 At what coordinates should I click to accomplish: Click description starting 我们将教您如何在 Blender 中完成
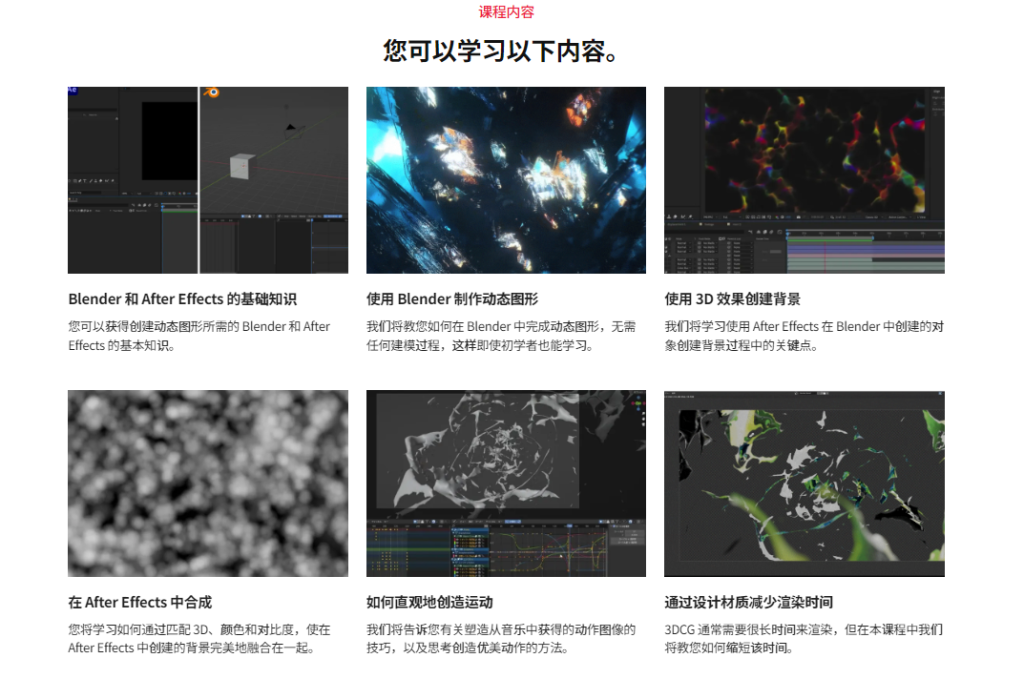coord(501,336)
